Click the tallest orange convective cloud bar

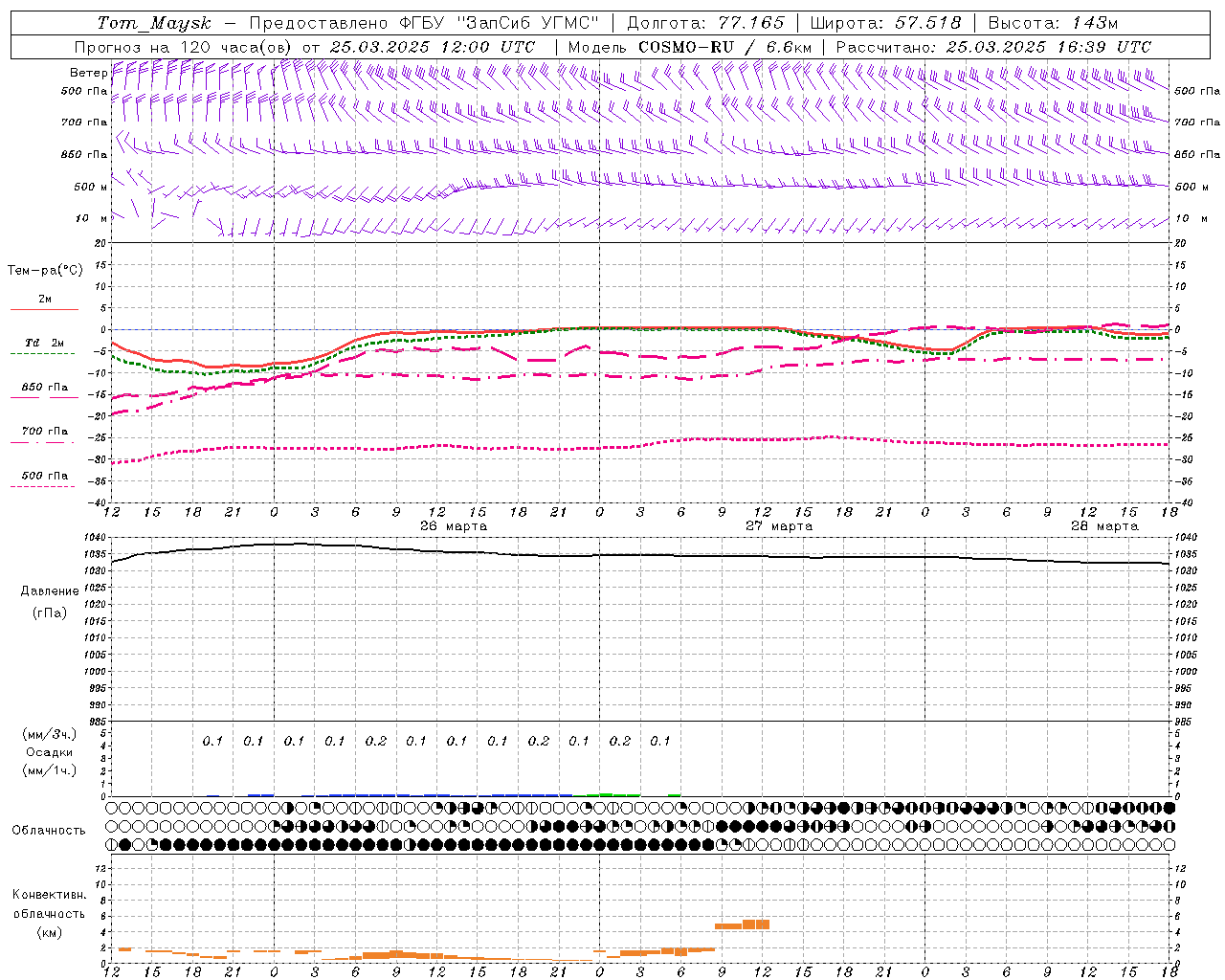click(x=756, y=924)
